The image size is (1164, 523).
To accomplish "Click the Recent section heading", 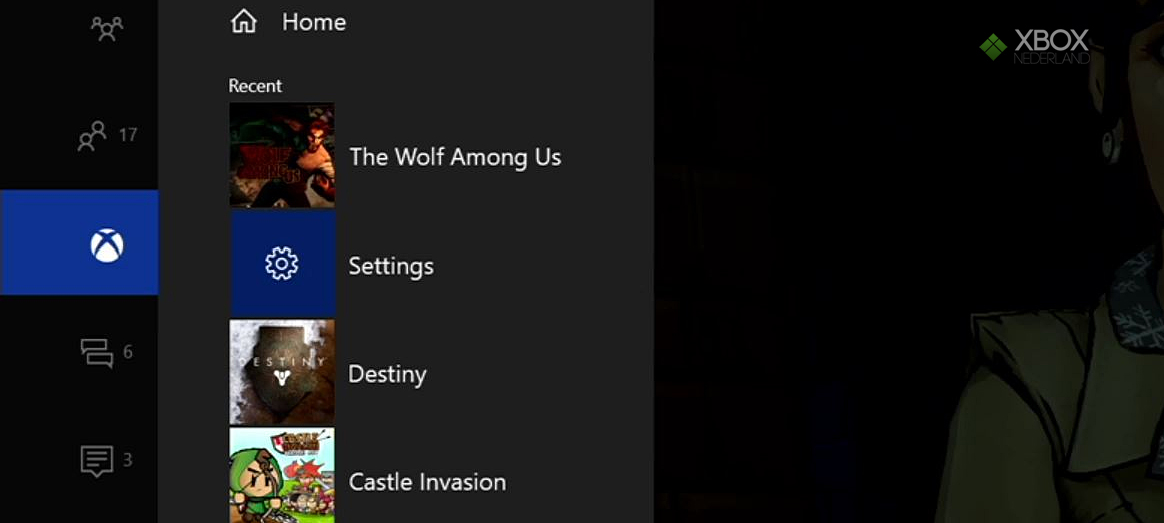I will coord(255,86).
